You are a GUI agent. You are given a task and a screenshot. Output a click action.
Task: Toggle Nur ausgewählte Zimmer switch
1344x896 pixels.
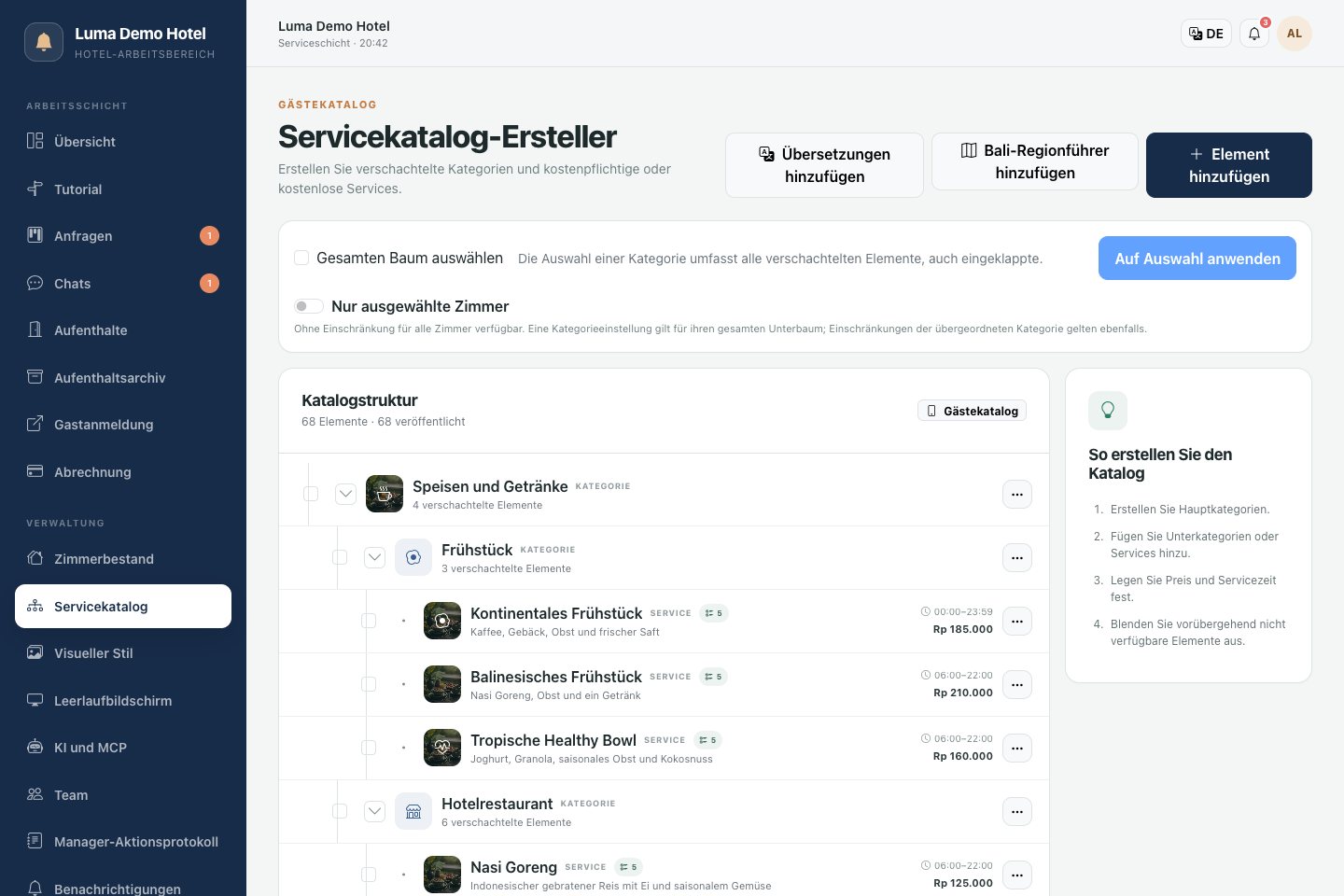click(x=309, y=306)
